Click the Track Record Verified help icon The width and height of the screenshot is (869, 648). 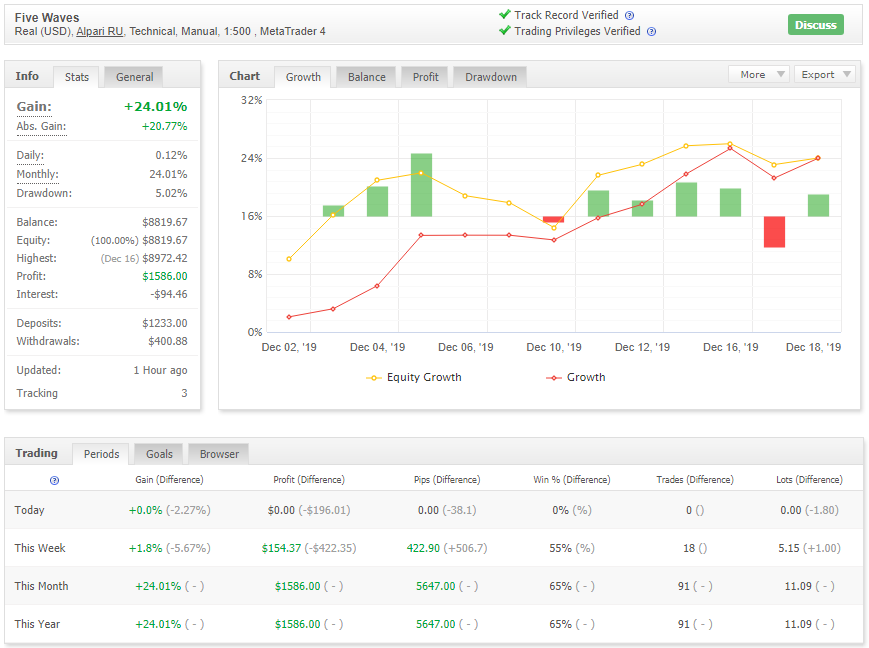coord(630,16)
